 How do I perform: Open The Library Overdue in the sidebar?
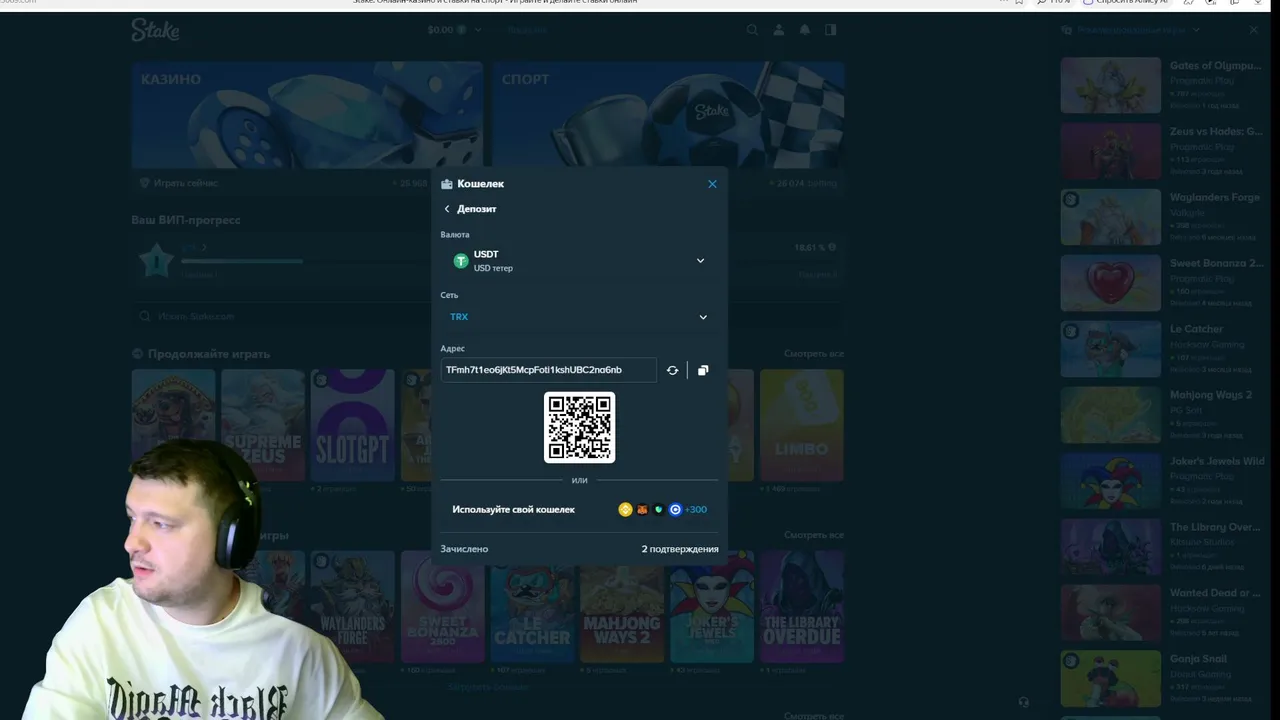coord(1162,547)
